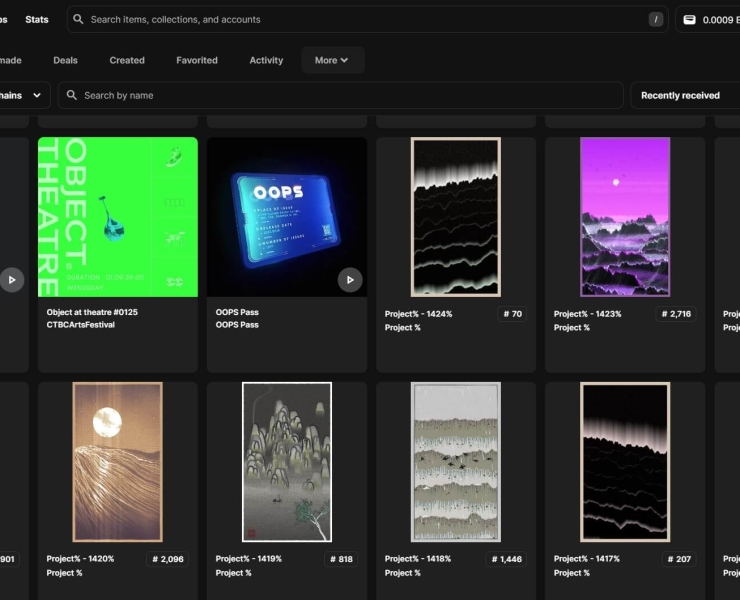Click the rank # 818 badge

[x=341, y=559]
